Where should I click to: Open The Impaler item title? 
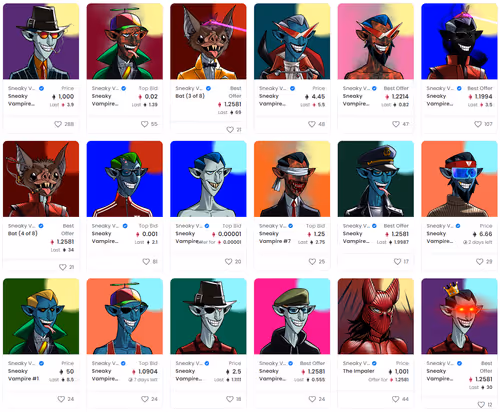pyautogui.click(x=359, y=371)
